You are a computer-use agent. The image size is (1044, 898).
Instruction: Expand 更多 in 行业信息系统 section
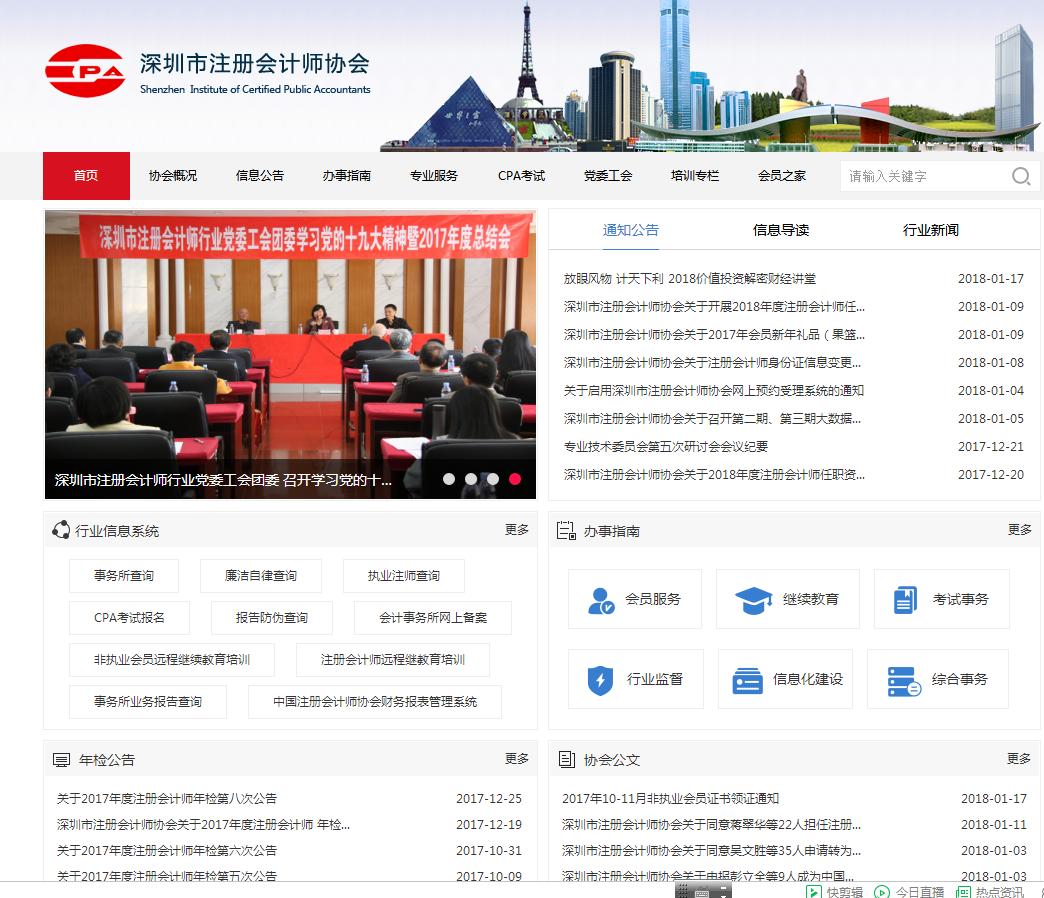[517, 530]
